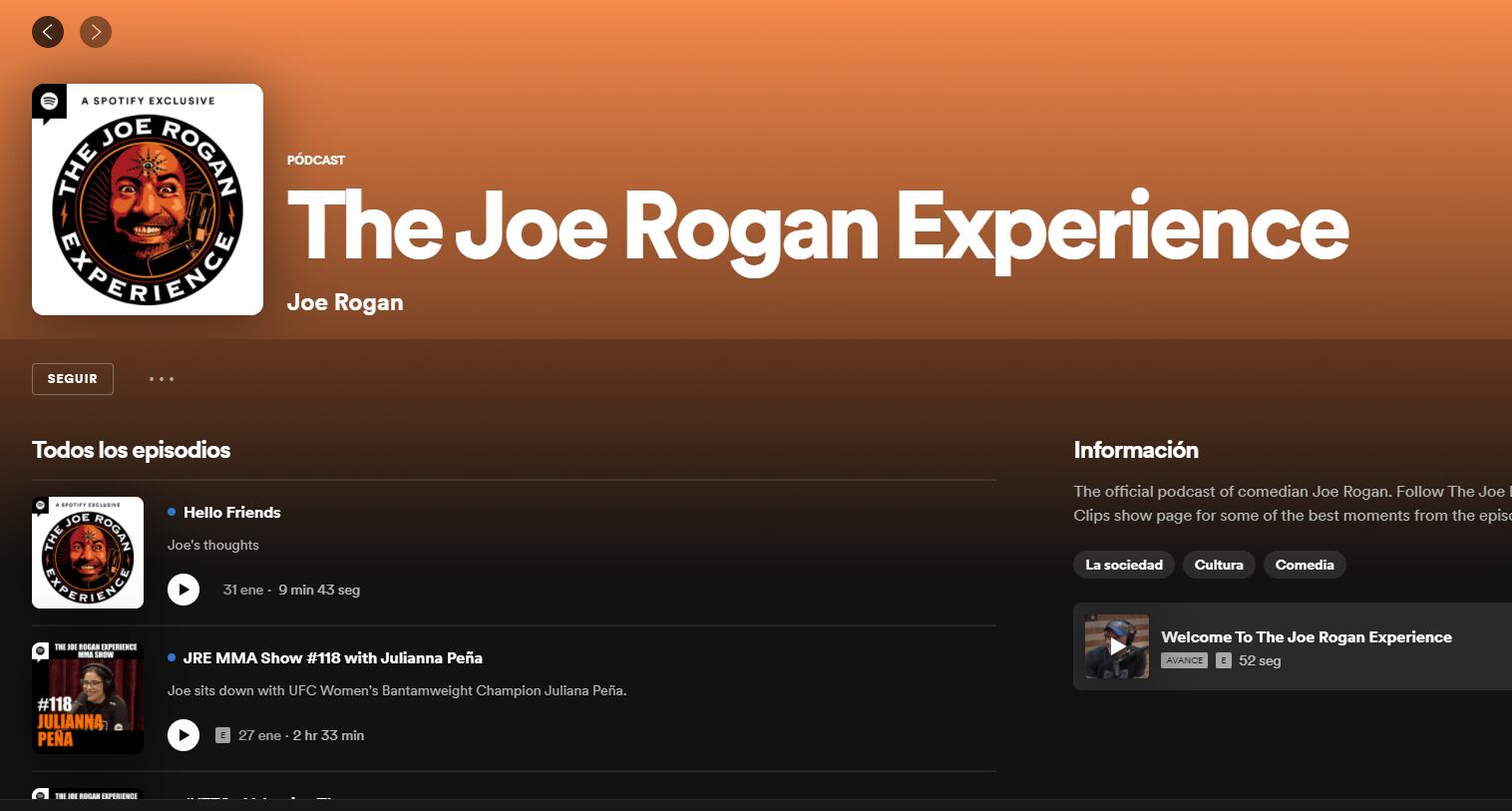The height and width of the screenshot is (811, 1512).
Task: Click the large Joe Rogan Experience podcast cover
Action: [x=148, y=200]
